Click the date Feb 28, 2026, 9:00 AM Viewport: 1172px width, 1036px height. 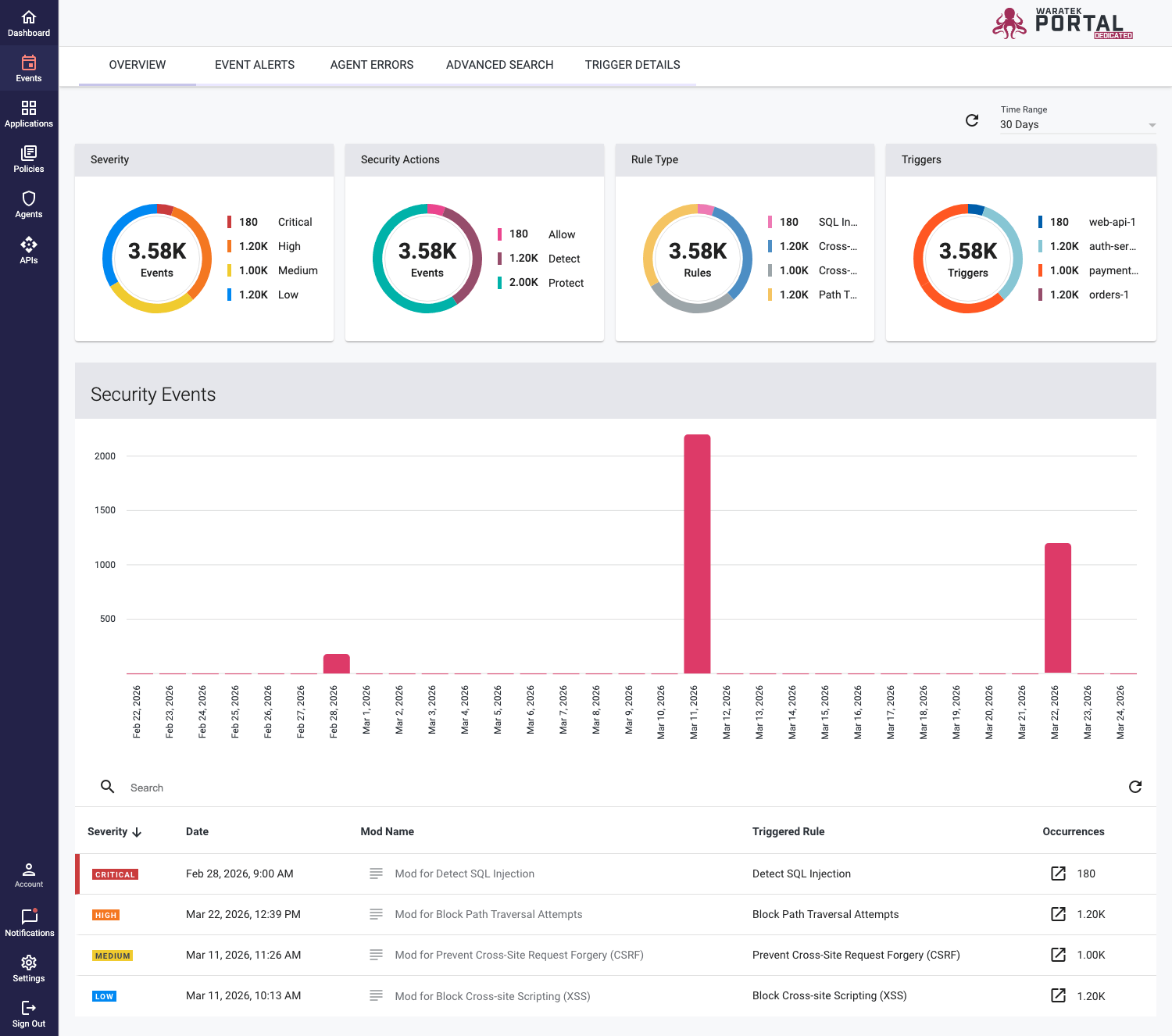pos(240,873)
